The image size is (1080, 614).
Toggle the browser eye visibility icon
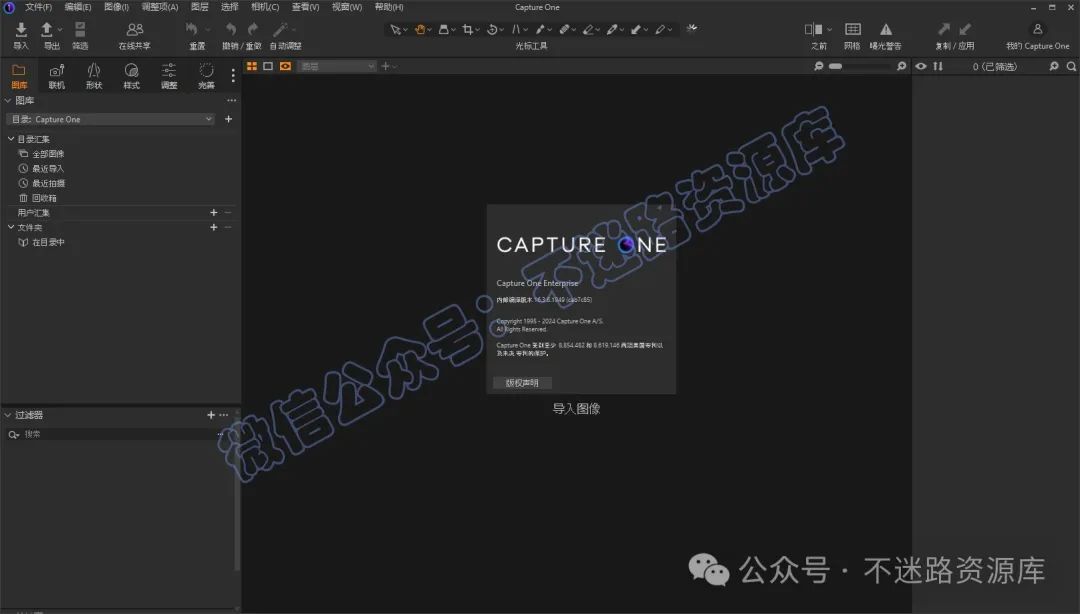(x=921, y=66)
